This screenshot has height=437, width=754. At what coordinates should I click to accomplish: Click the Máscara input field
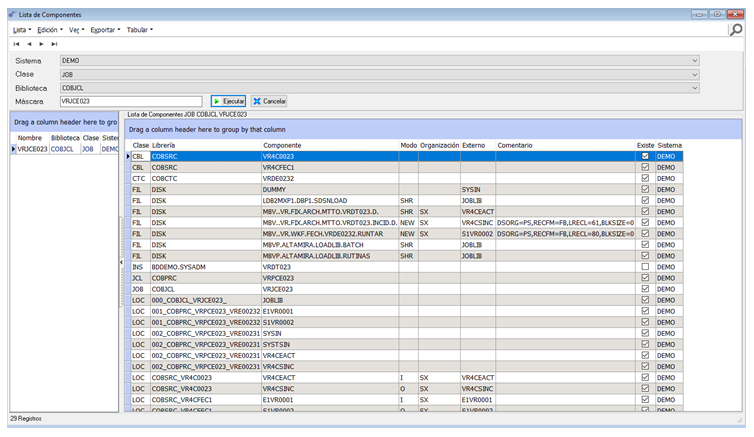[132, 101]
